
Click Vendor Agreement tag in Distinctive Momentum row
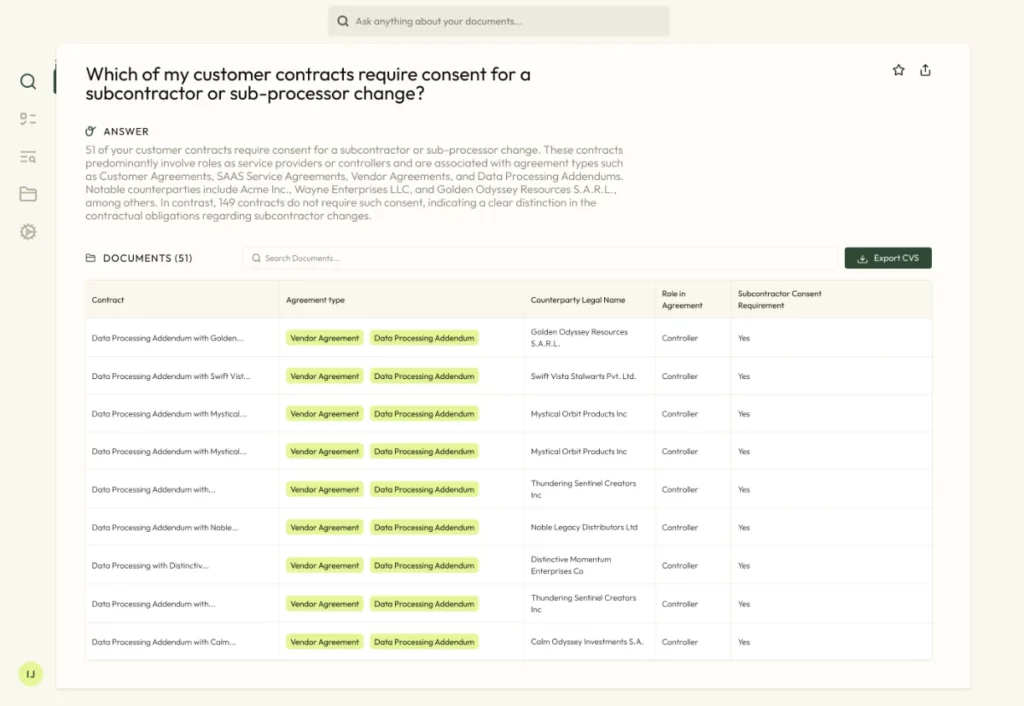pos(325,566)
